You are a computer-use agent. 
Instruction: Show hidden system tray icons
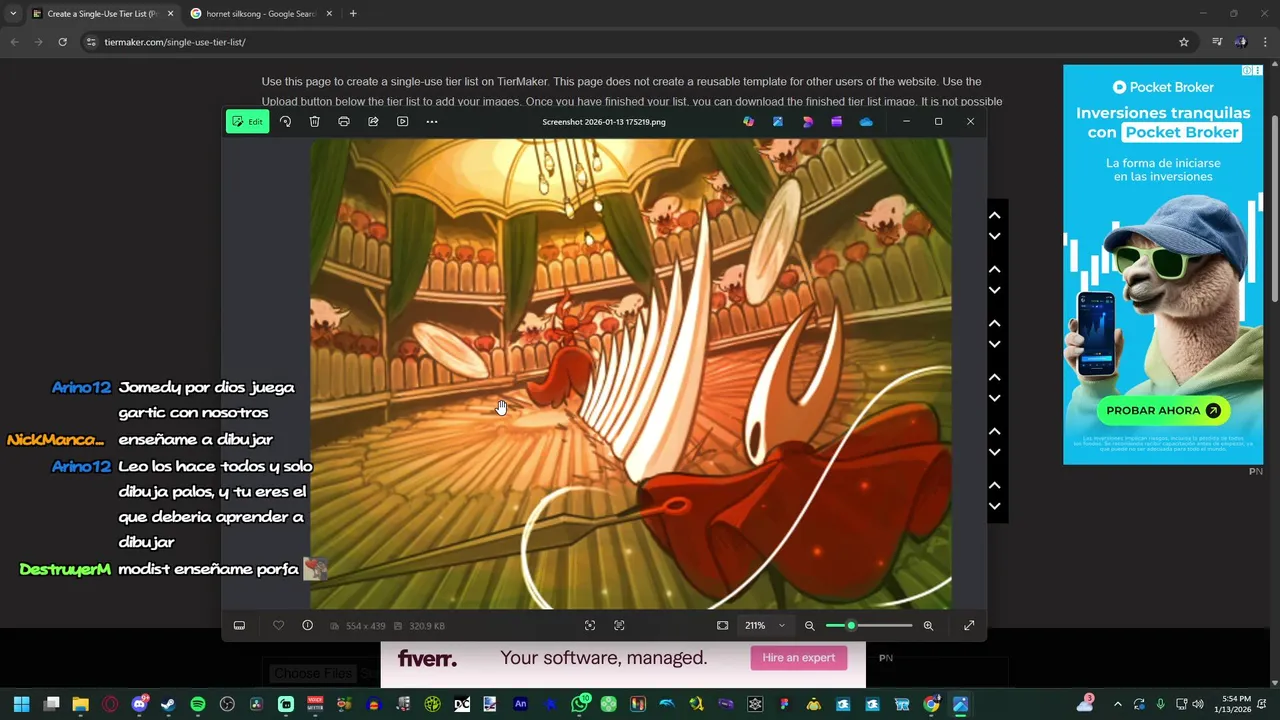point(1117,704)
